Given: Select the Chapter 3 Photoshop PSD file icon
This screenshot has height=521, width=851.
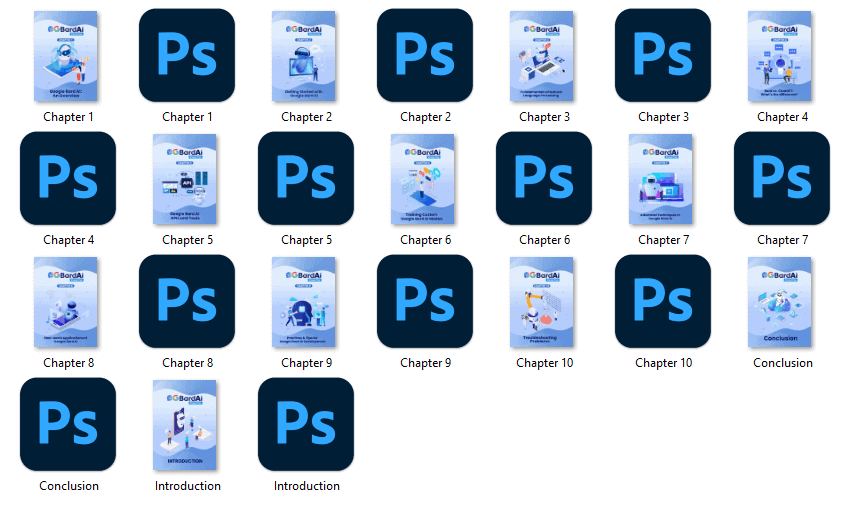Looking at the screenshot, I should [663, 55].
